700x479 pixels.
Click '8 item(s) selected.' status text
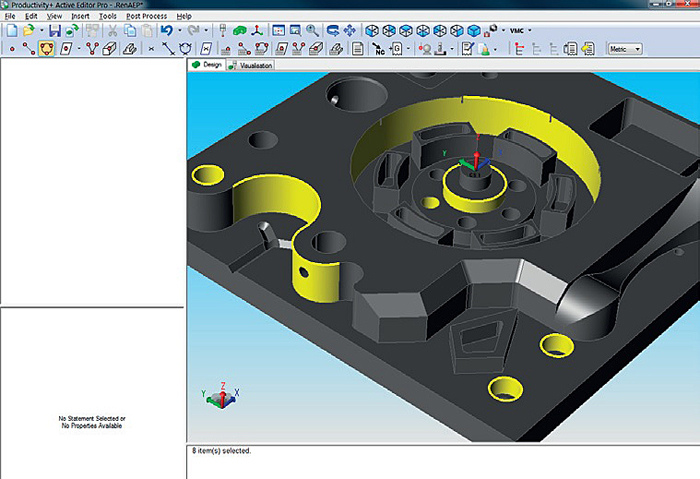coord(221,451)
